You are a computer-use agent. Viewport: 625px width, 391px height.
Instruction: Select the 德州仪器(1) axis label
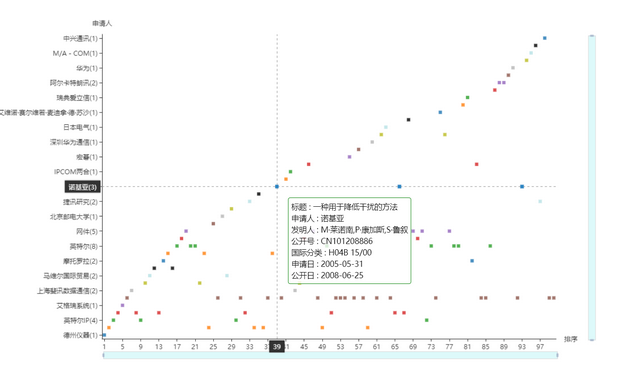pos(80,335)
